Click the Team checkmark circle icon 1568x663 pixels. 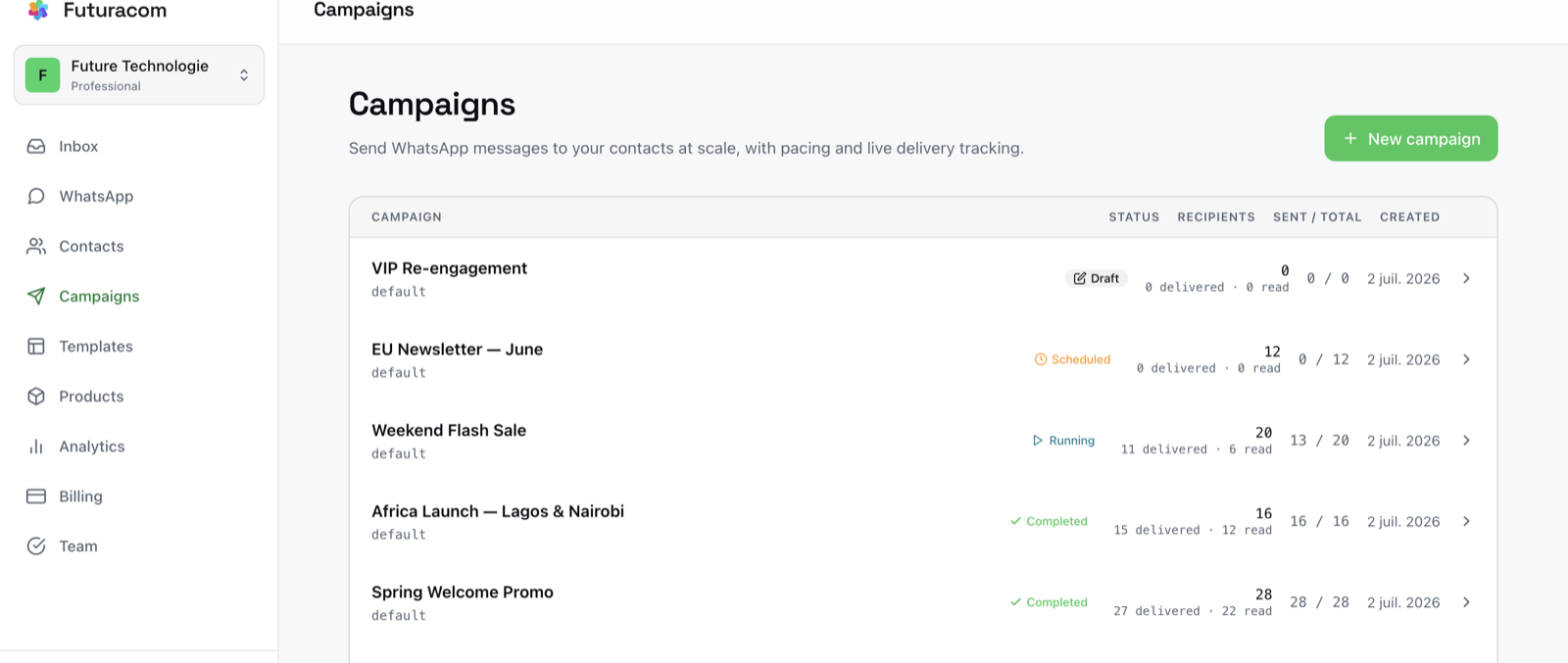click(36, 545)
